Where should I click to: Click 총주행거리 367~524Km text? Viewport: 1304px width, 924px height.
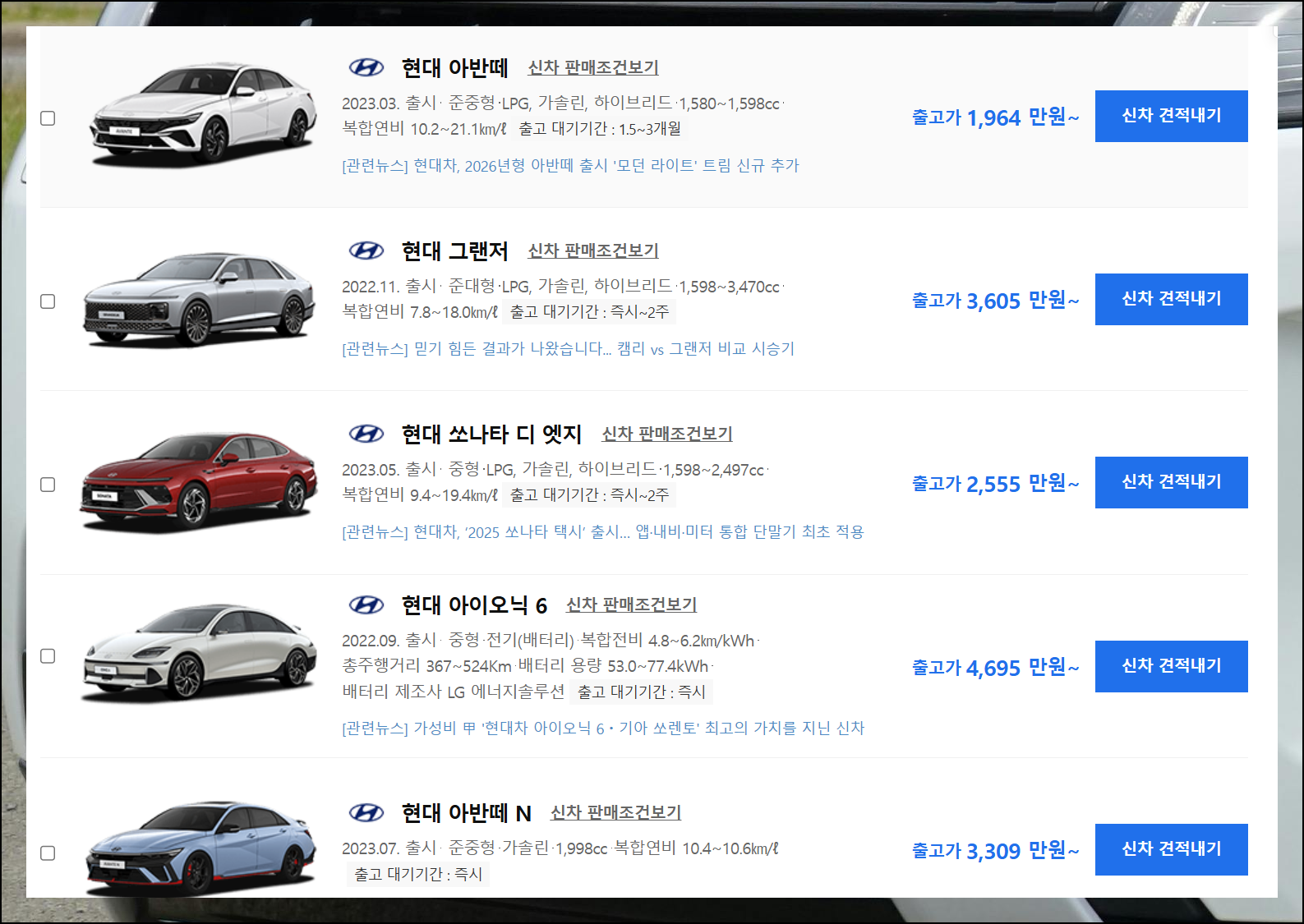click(x=426, y=666)
